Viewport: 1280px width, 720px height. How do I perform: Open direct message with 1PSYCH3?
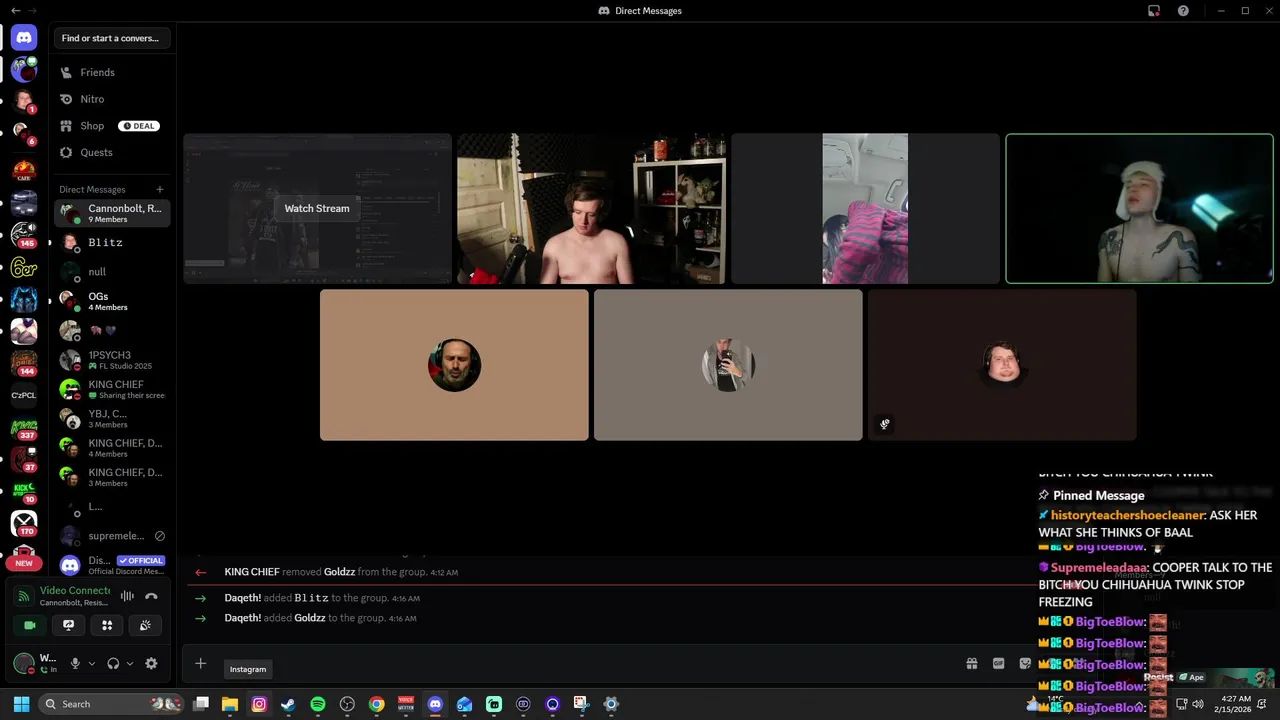(x=112, y=360)
